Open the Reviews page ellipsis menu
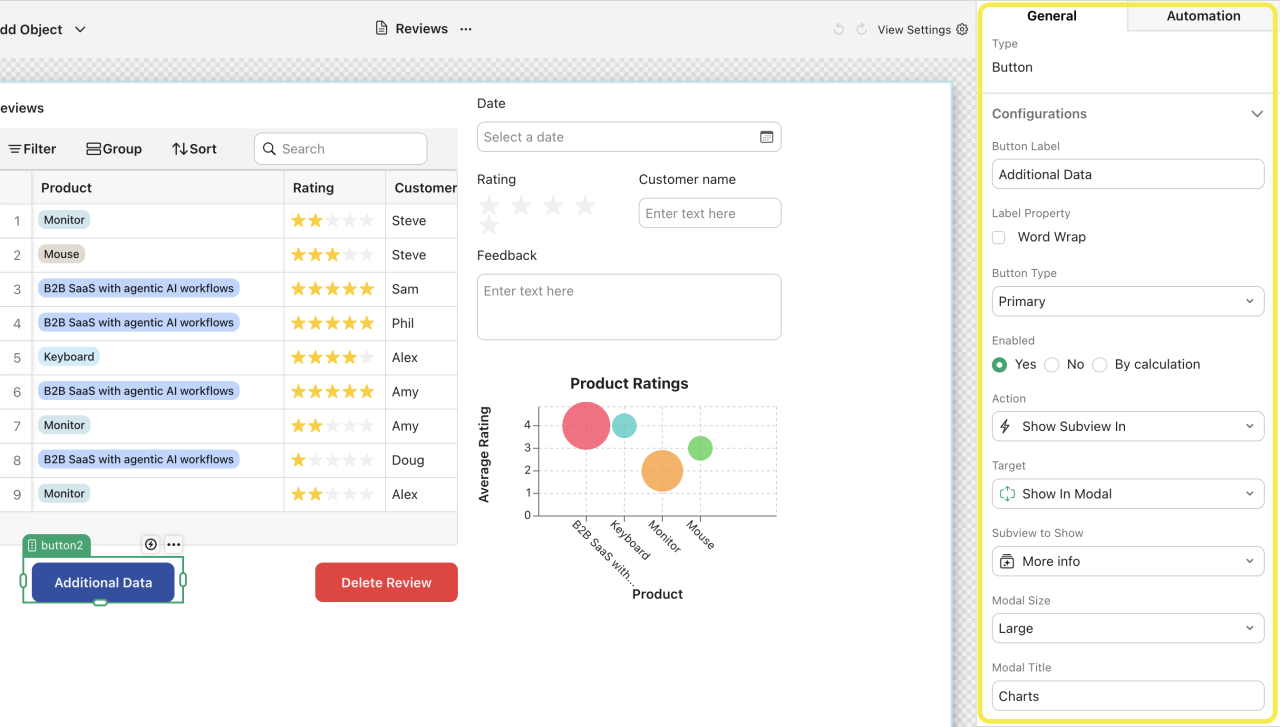The width and height of the screenshot is (1280, 727). point(466,29)
